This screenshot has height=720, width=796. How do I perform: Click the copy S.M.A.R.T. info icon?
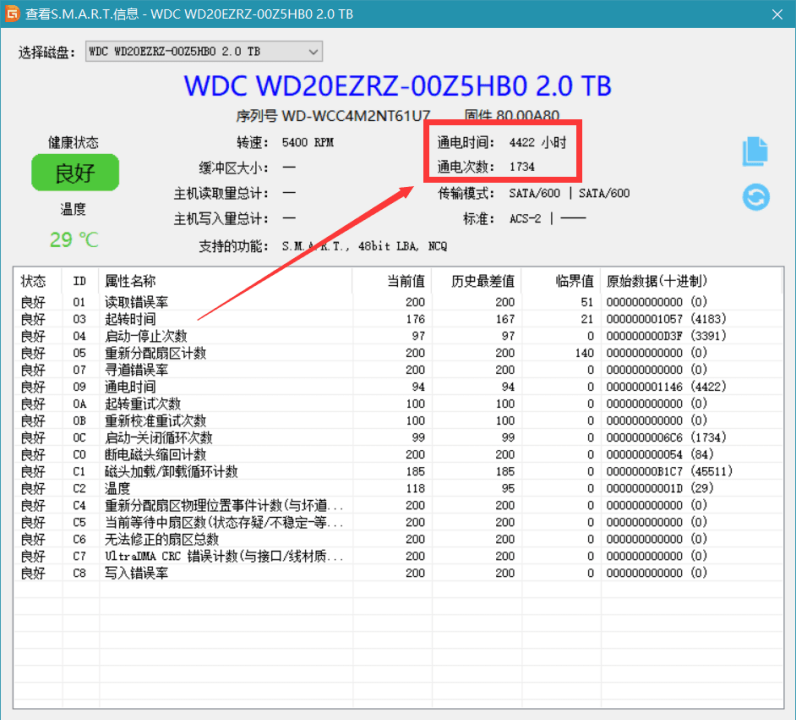pyautogui.click(x=755, y=151)
